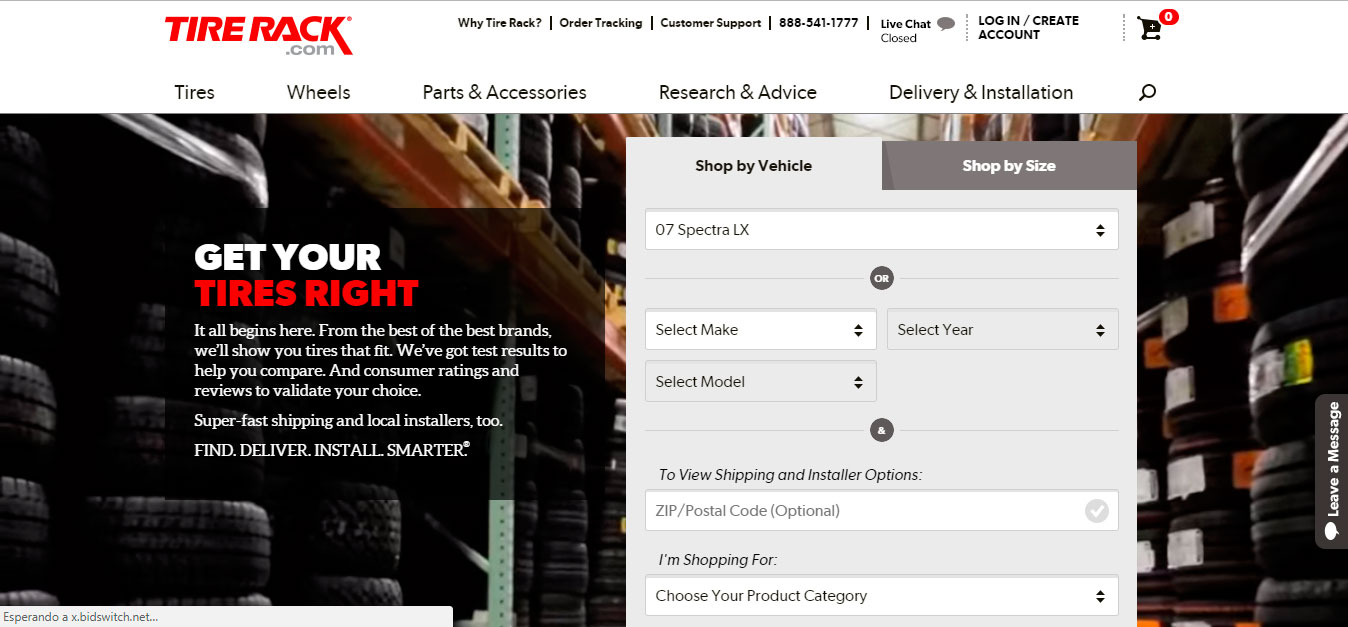Viewport: 1348px width, 627px height.
Task: Open the Wheels menu
Action: pos(318,92)
